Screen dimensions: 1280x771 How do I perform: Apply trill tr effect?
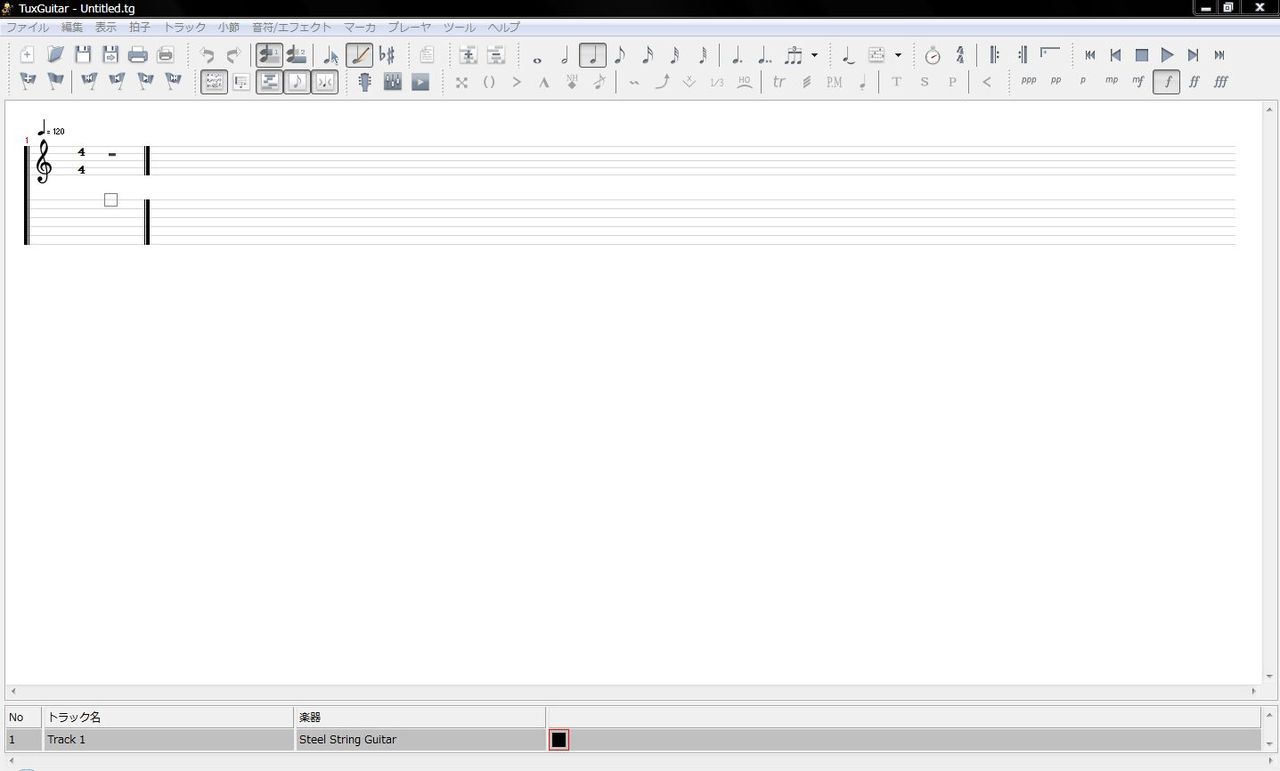tap(779, 82)
